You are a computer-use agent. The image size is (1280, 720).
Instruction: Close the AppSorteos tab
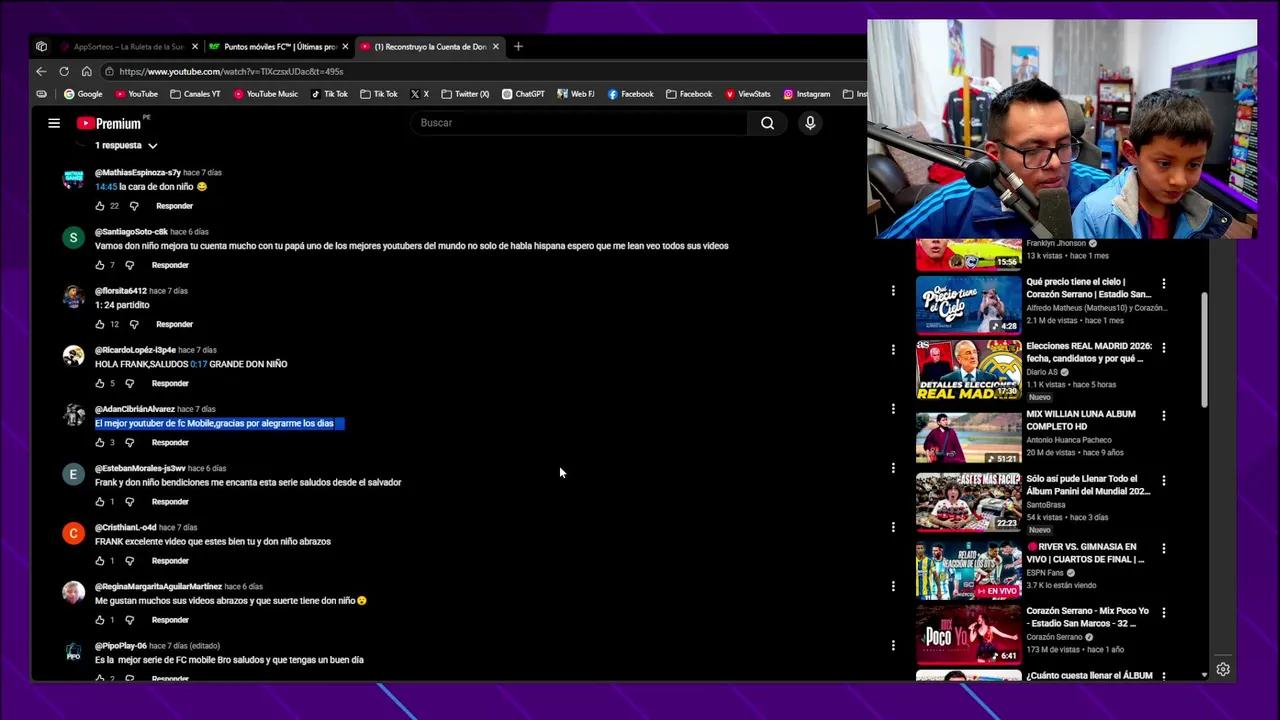tap(195, 46)
